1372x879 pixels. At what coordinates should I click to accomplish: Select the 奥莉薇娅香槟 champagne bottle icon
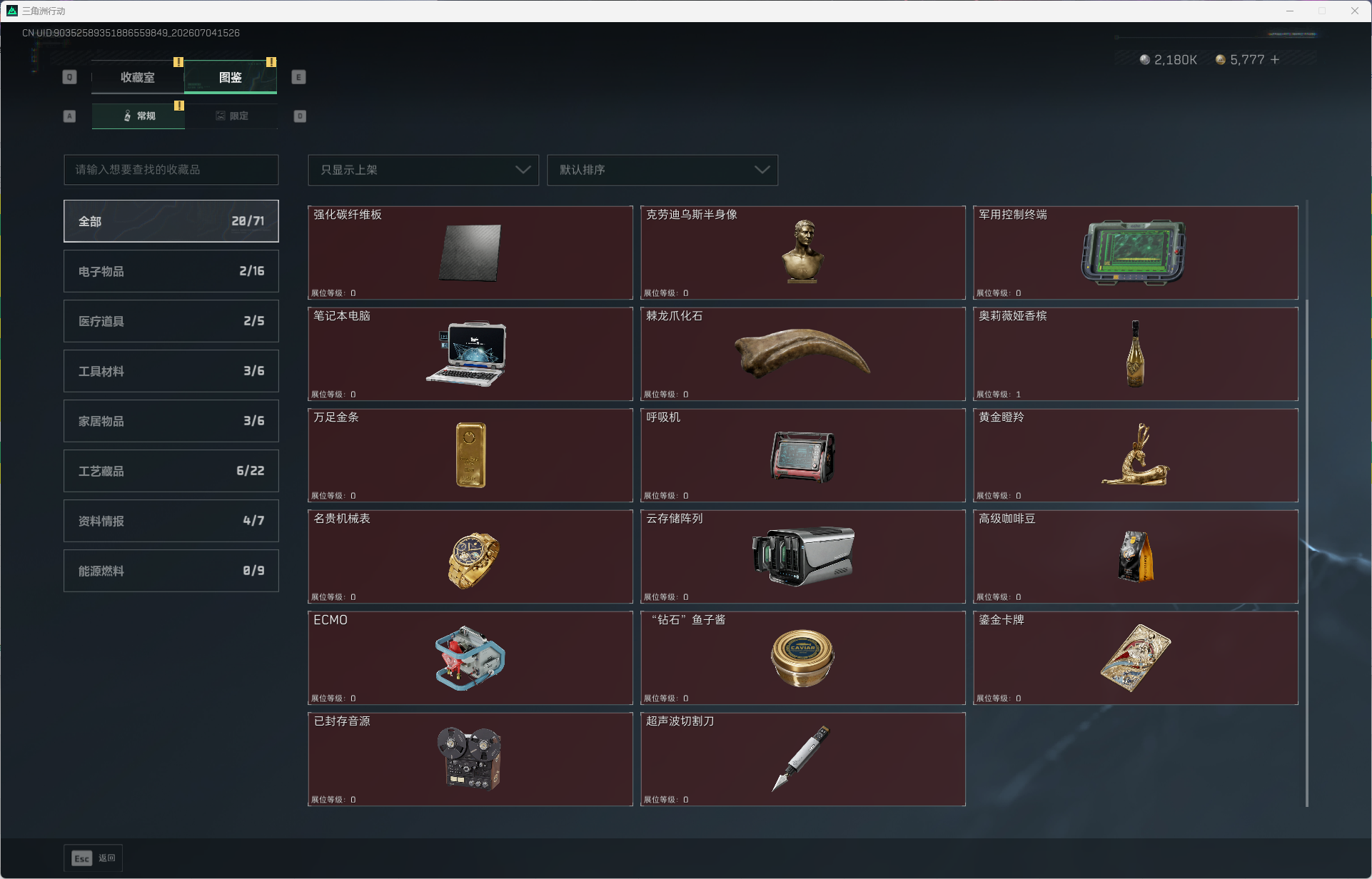click(x=1135, y=354)
